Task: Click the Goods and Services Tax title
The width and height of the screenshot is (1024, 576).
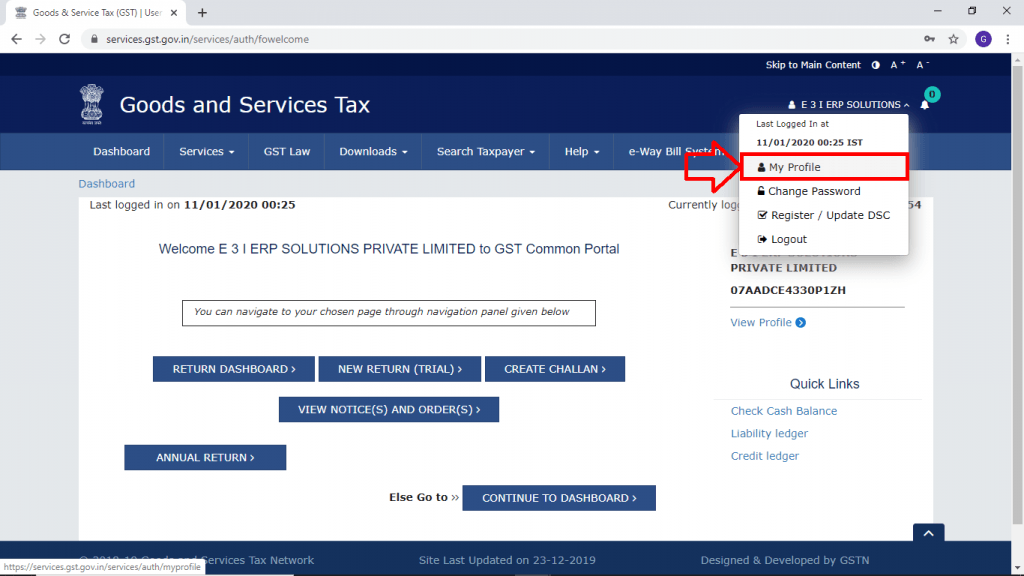Action: (x=244, y=104)
